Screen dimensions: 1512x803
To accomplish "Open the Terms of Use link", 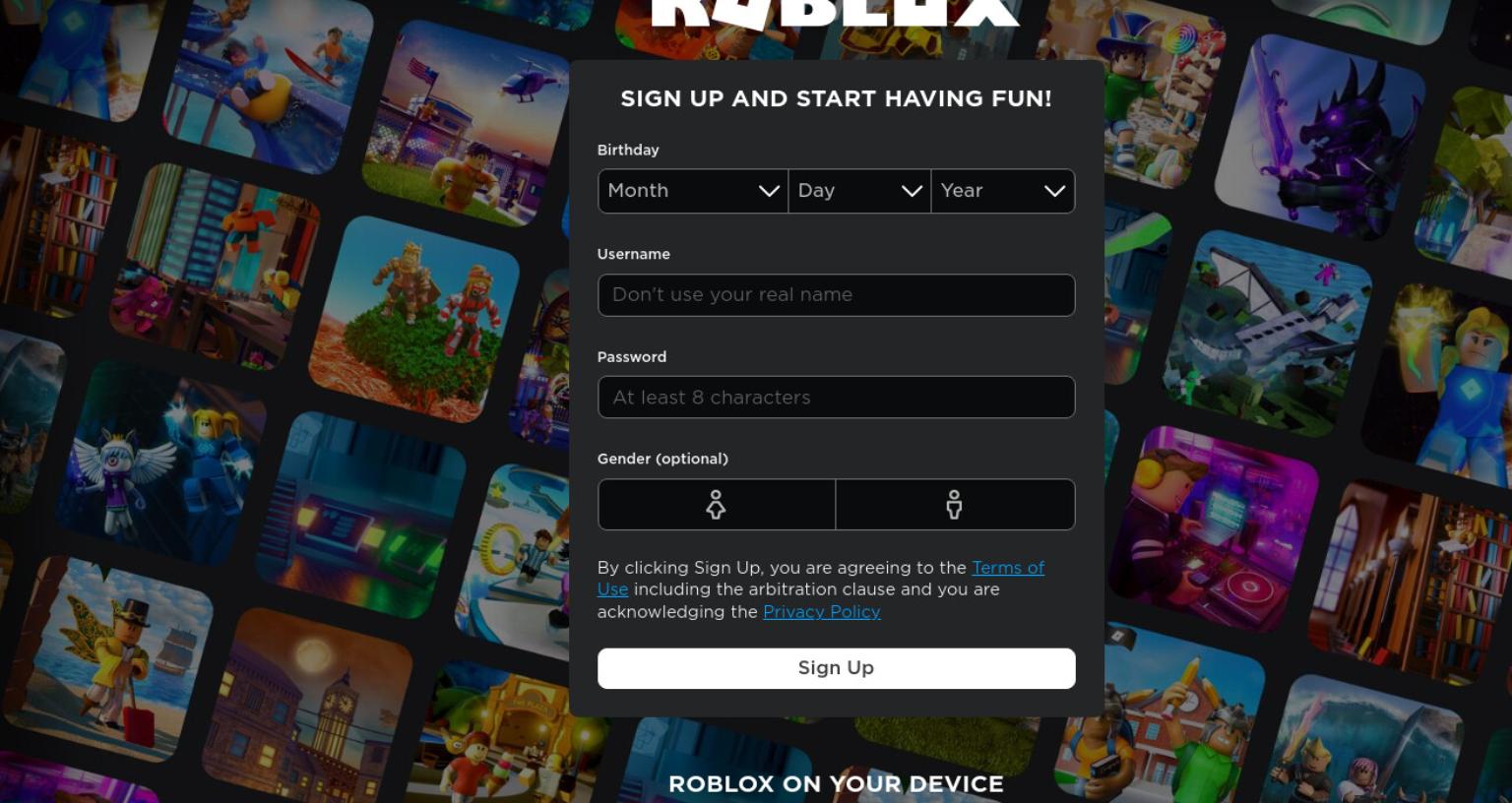I will (x=821, y=579).
